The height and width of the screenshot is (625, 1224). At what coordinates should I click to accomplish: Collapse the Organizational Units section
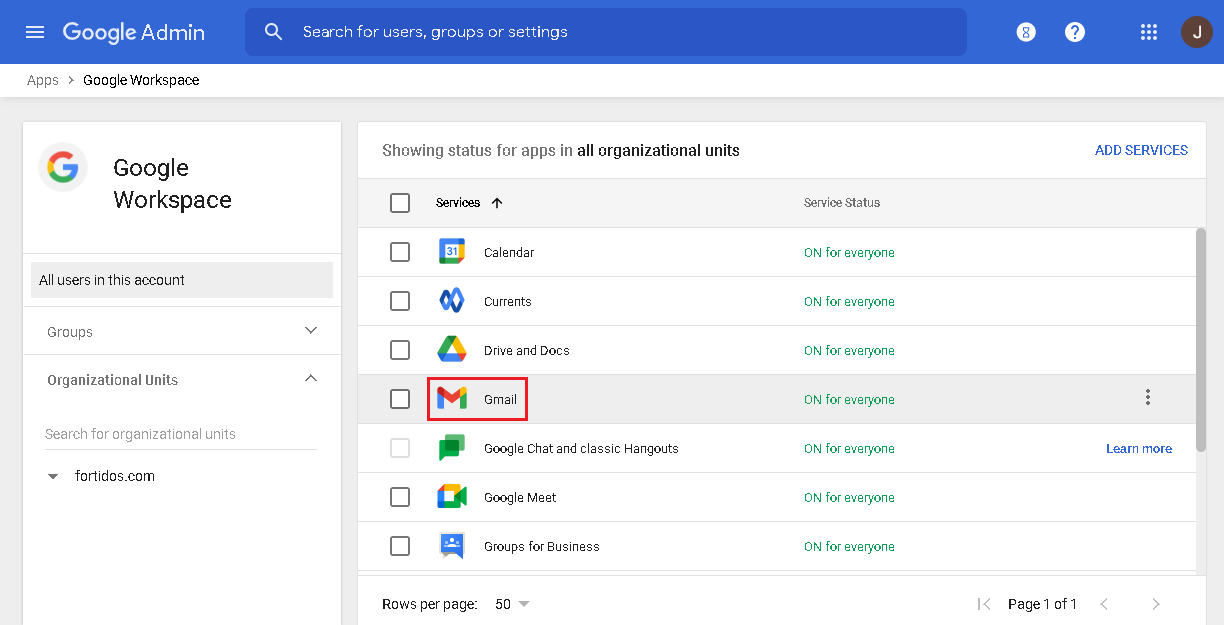pos(310,379)
